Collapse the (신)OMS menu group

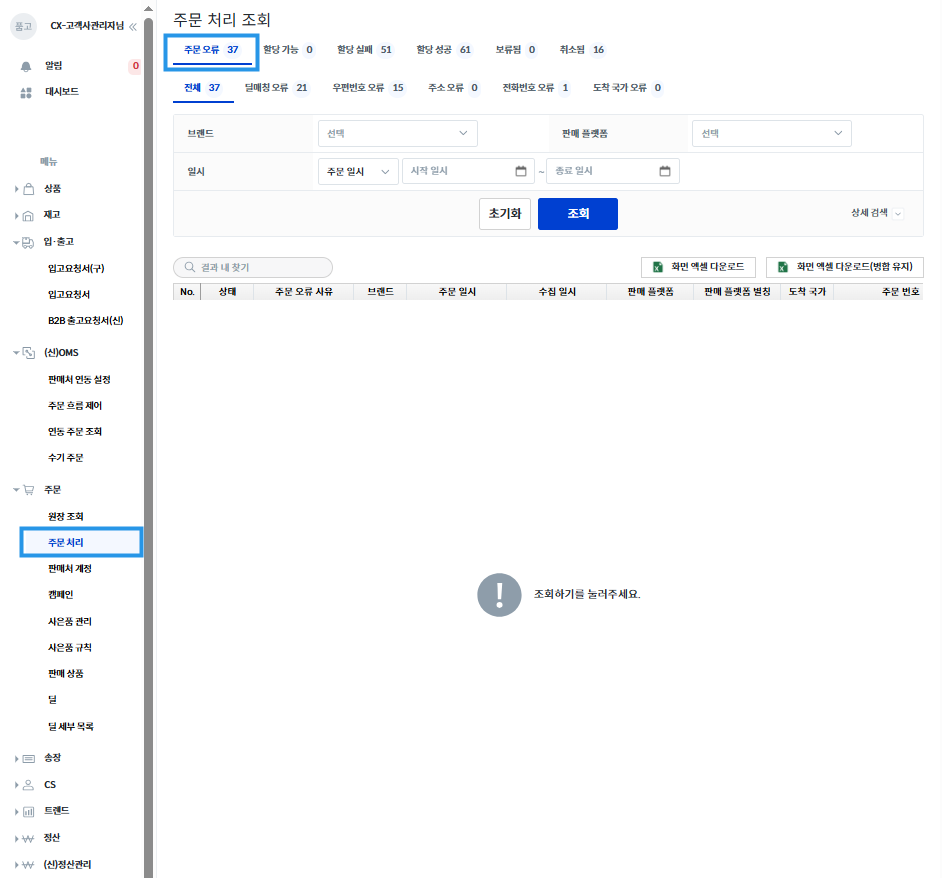16,353
